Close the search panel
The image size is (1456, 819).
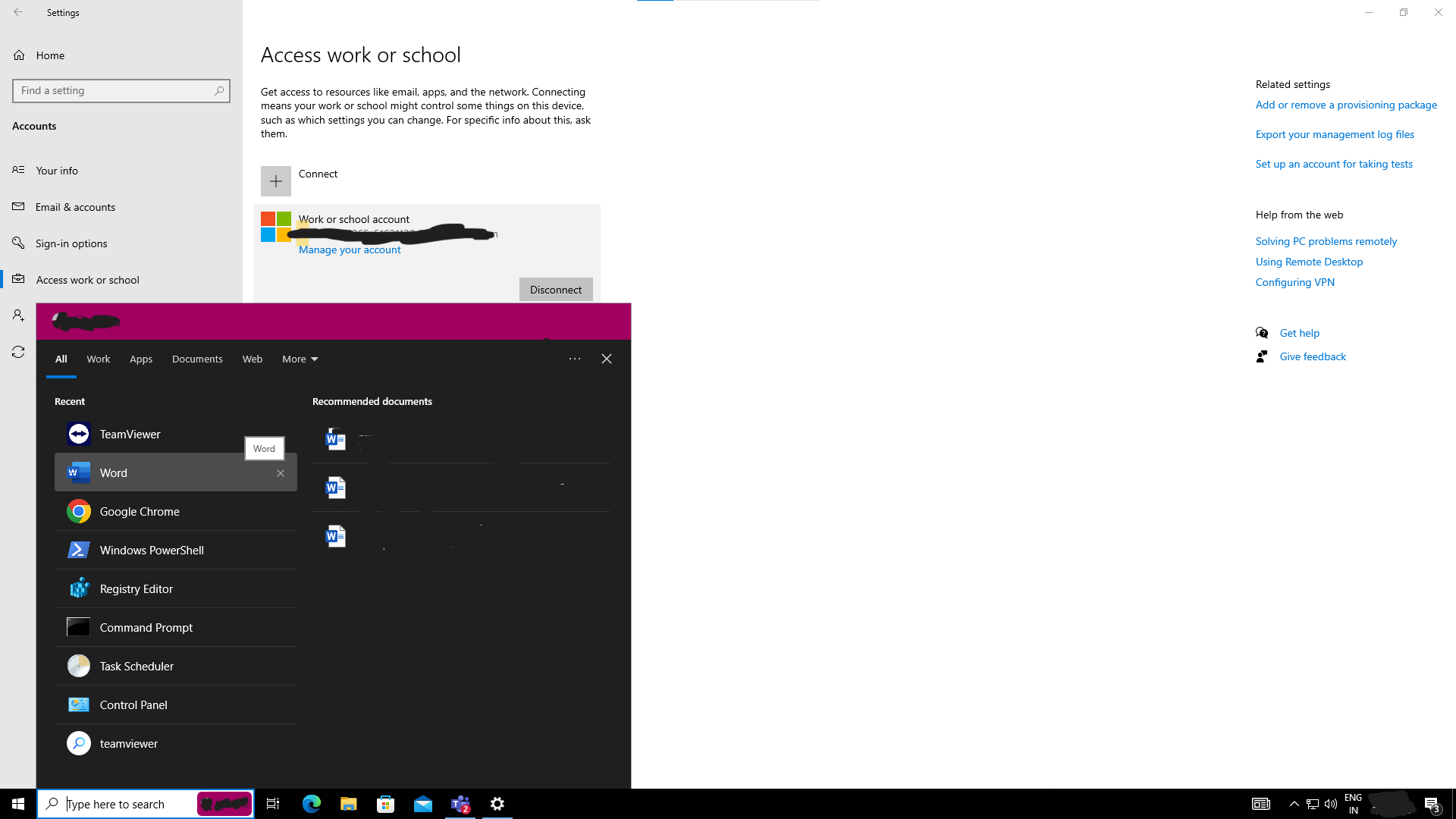coord(607,359)
